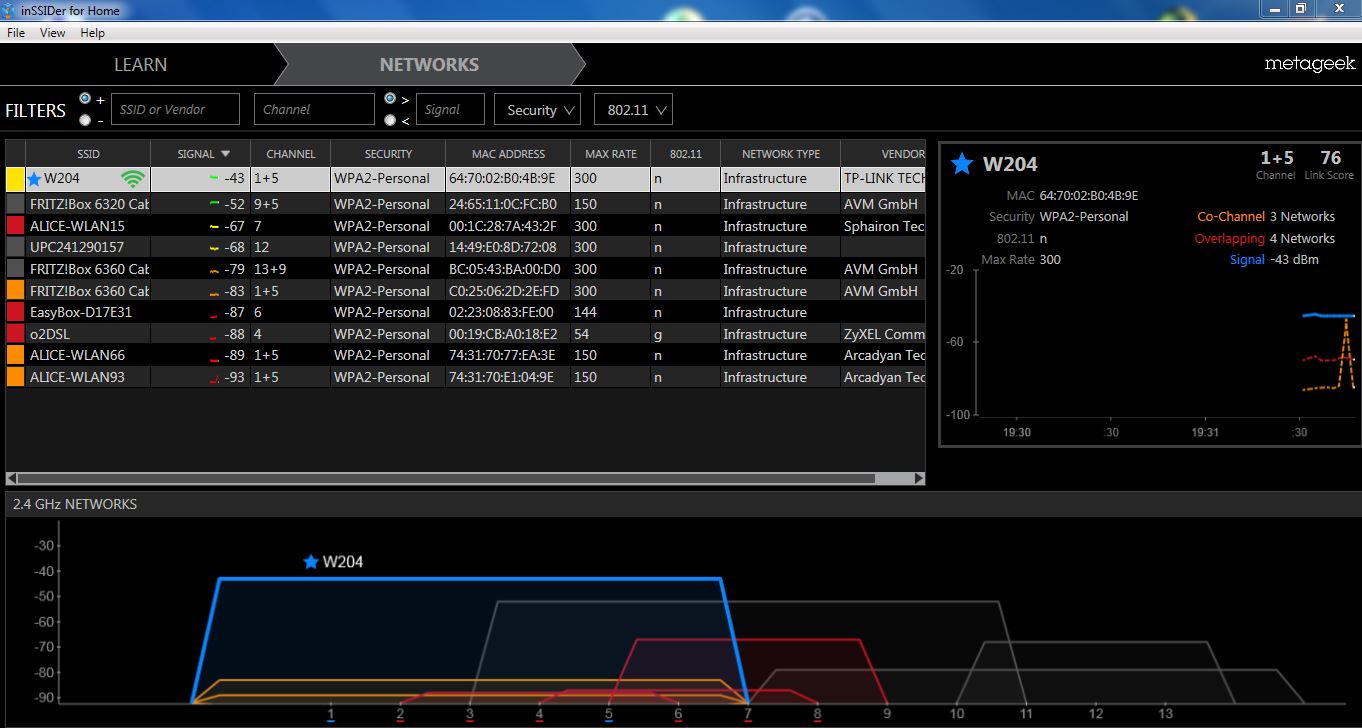Select the o2DSL network row
Image resolution: width=1362 pixels, height=728 pixels.
point(465,334)
